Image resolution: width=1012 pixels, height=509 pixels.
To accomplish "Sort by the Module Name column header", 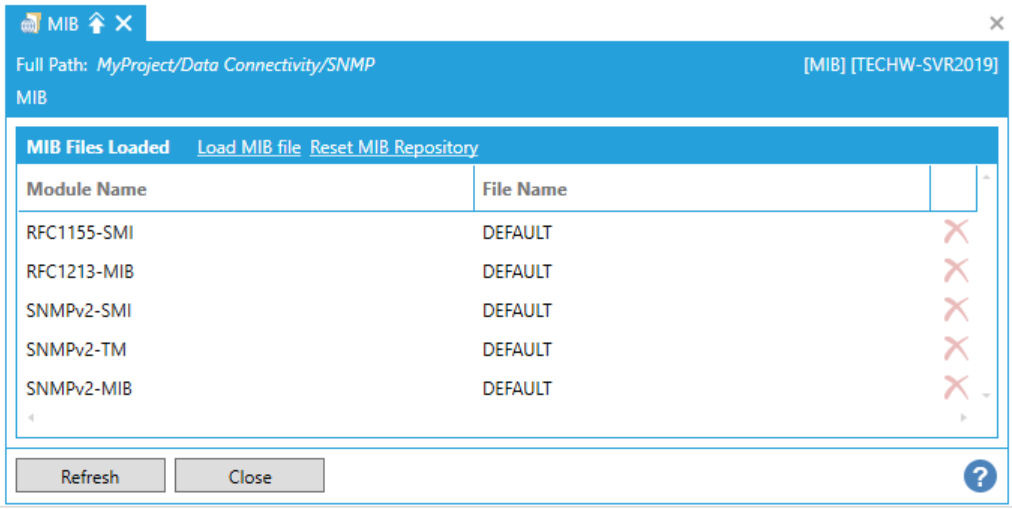I will coord(87,189).
